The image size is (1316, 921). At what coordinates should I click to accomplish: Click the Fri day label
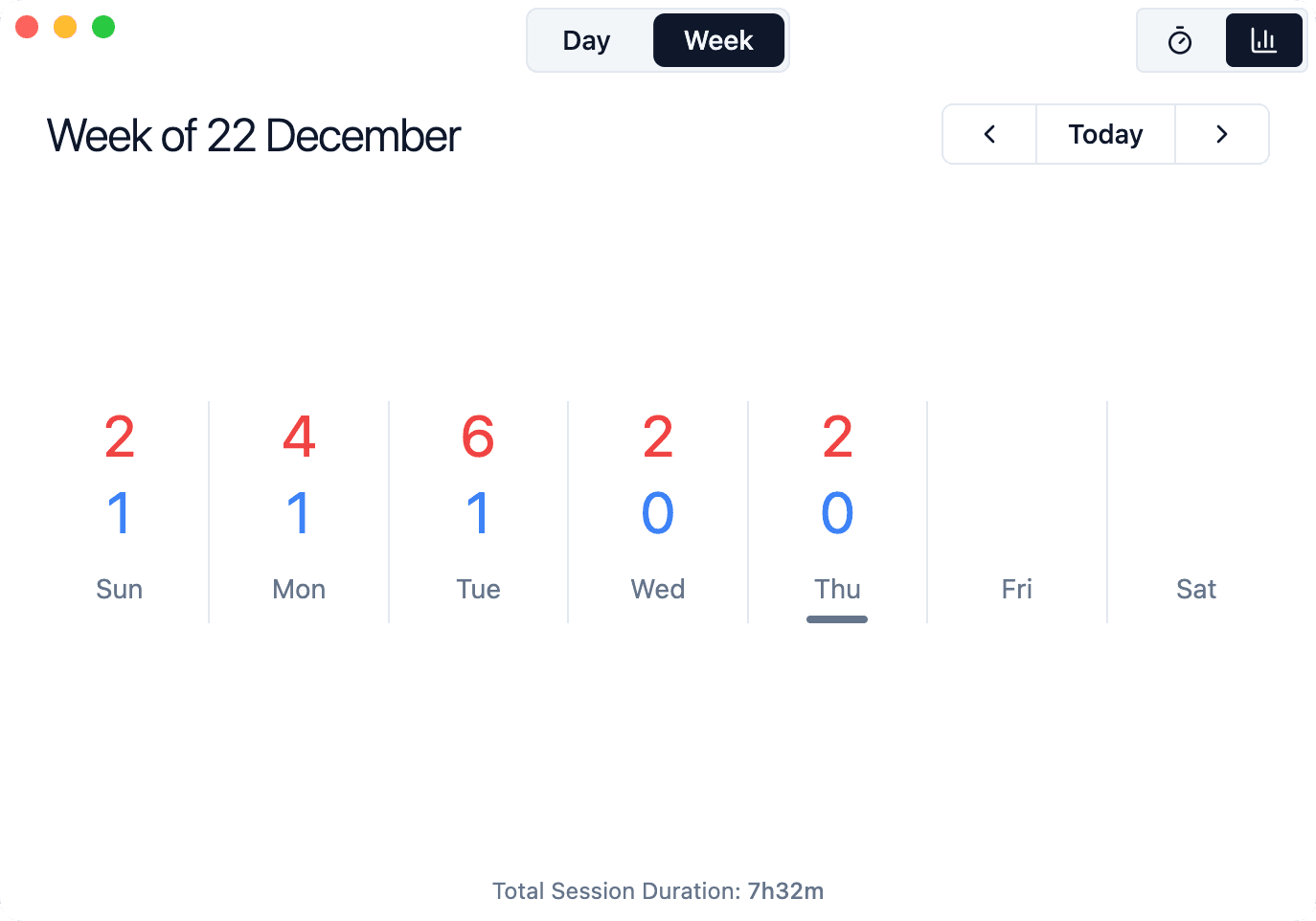click(1016, 589)
